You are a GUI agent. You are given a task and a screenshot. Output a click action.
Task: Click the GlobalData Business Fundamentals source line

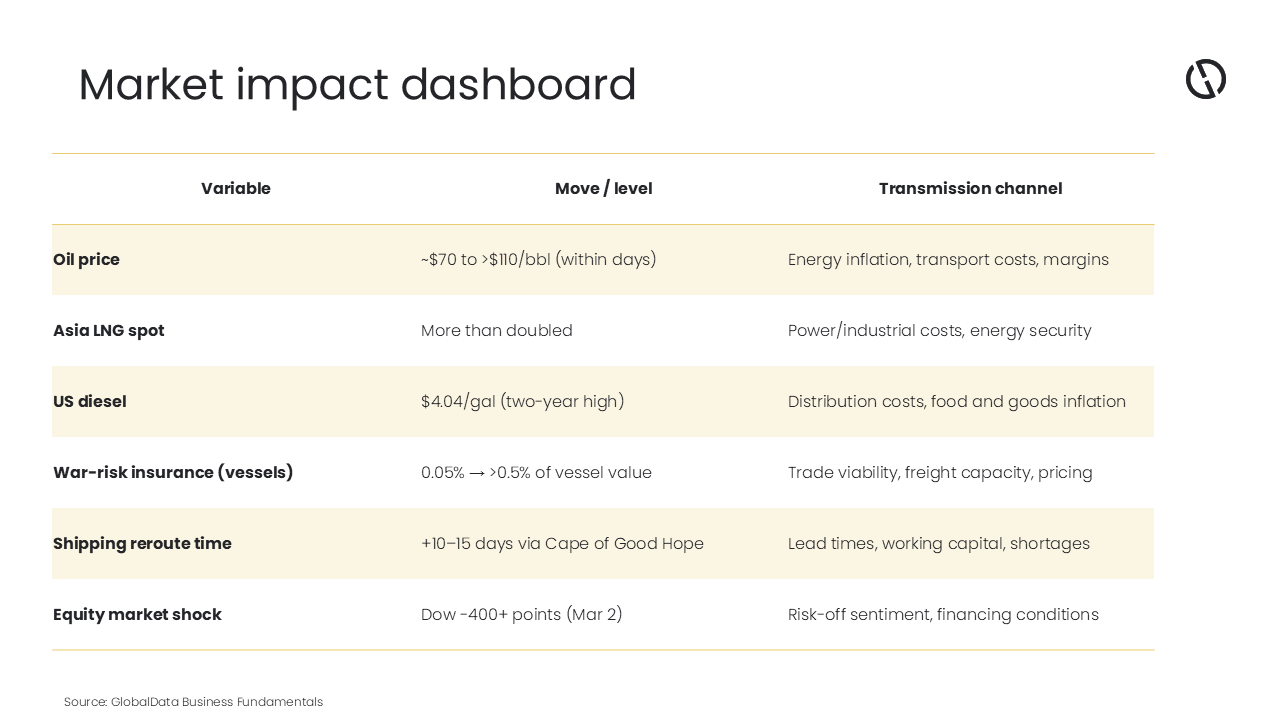193,702
